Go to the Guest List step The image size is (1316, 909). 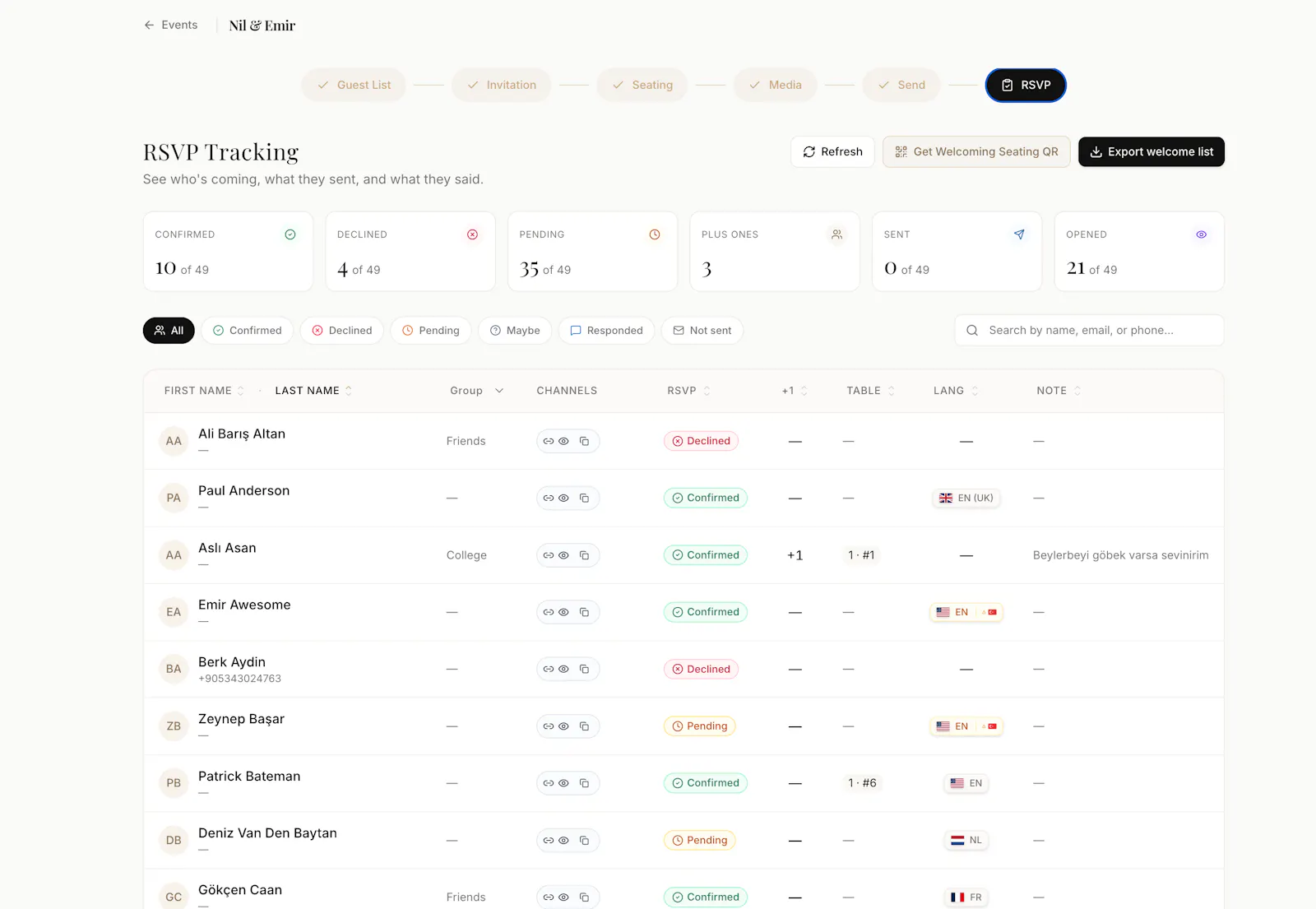pyautogui.click(x=354, y=85)
